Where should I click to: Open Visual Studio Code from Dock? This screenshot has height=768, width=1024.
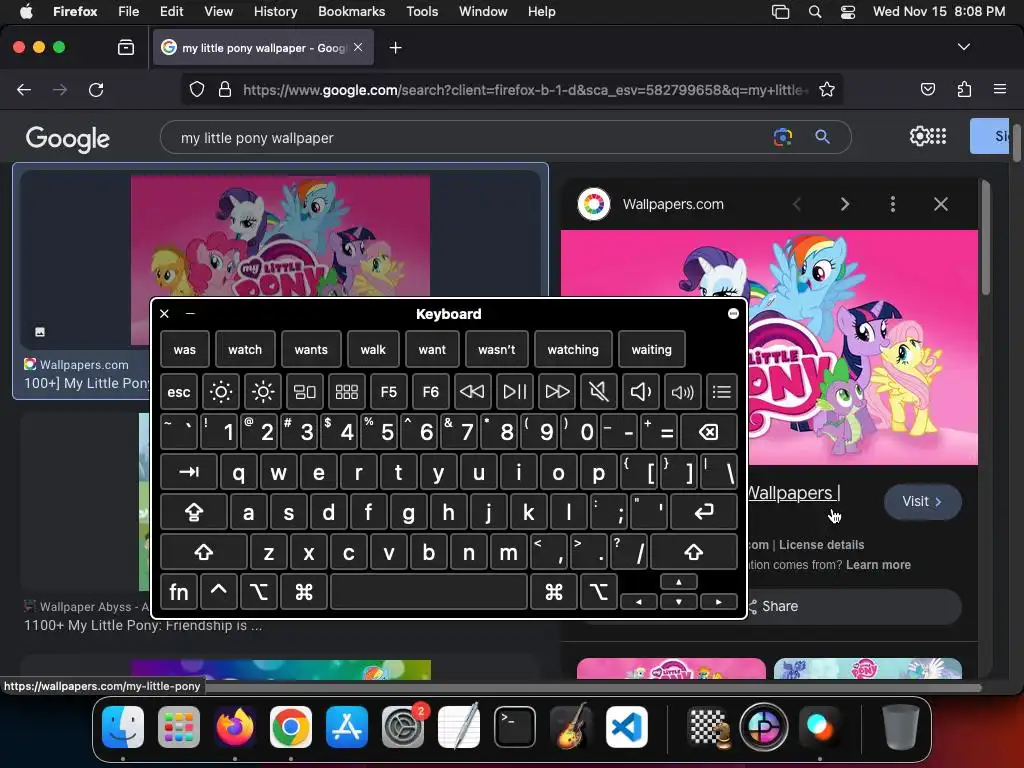(x=627, y=727)
